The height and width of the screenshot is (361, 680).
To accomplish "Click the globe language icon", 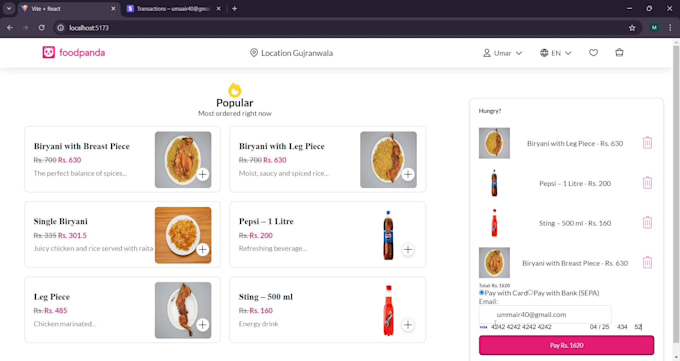I will click(x=544, y=53).
